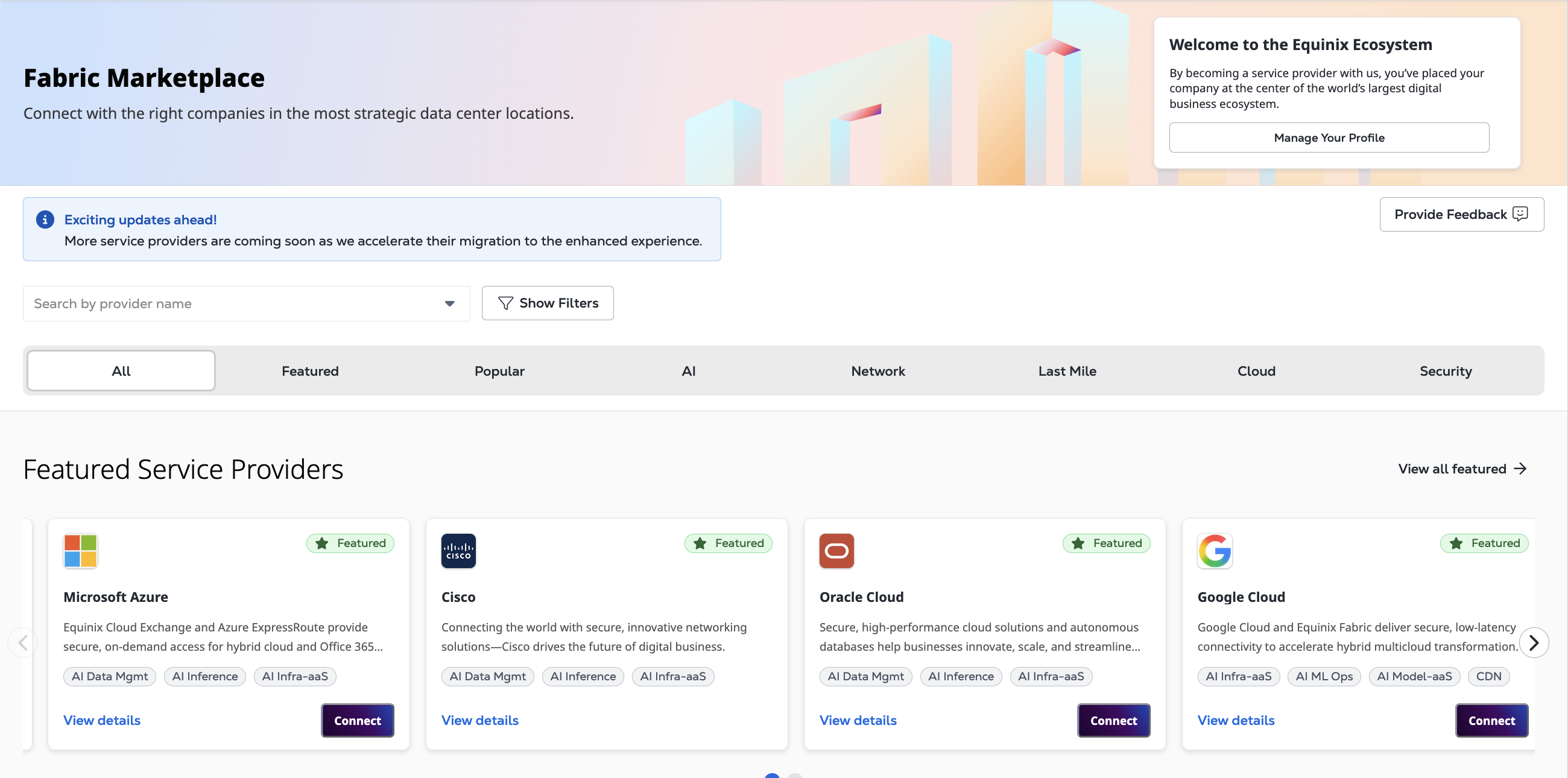This screenshot has height=778, width=1568.
Task: Select the Security tab
Action: point(1446,371)
